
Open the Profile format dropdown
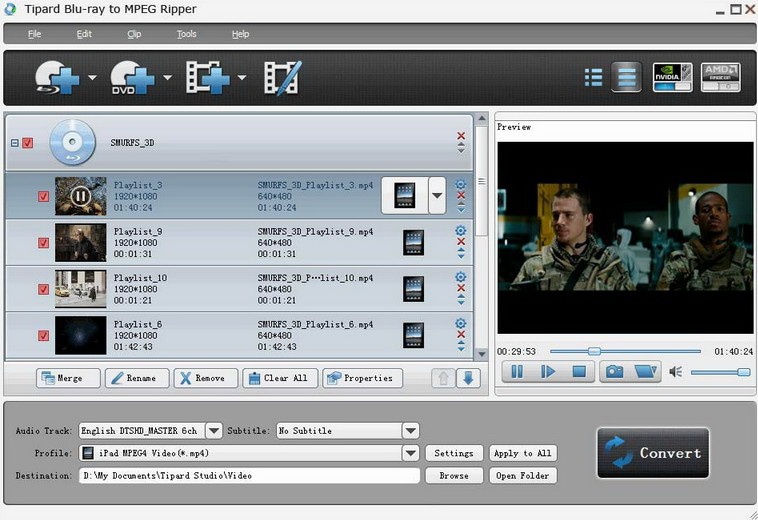[410, 453]
